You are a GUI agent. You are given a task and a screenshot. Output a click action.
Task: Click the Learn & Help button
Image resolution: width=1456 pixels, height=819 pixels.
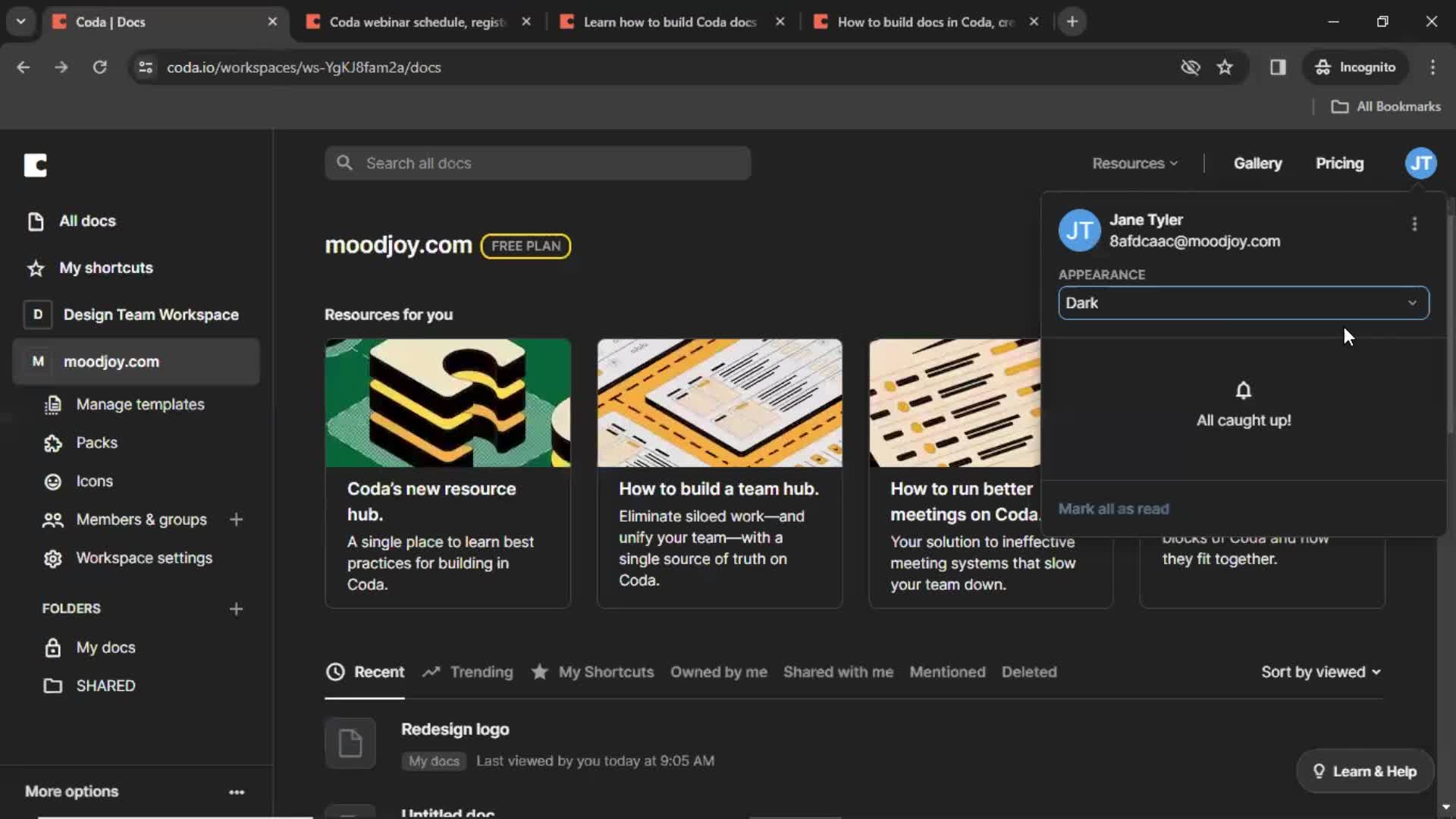(1366, 772)
